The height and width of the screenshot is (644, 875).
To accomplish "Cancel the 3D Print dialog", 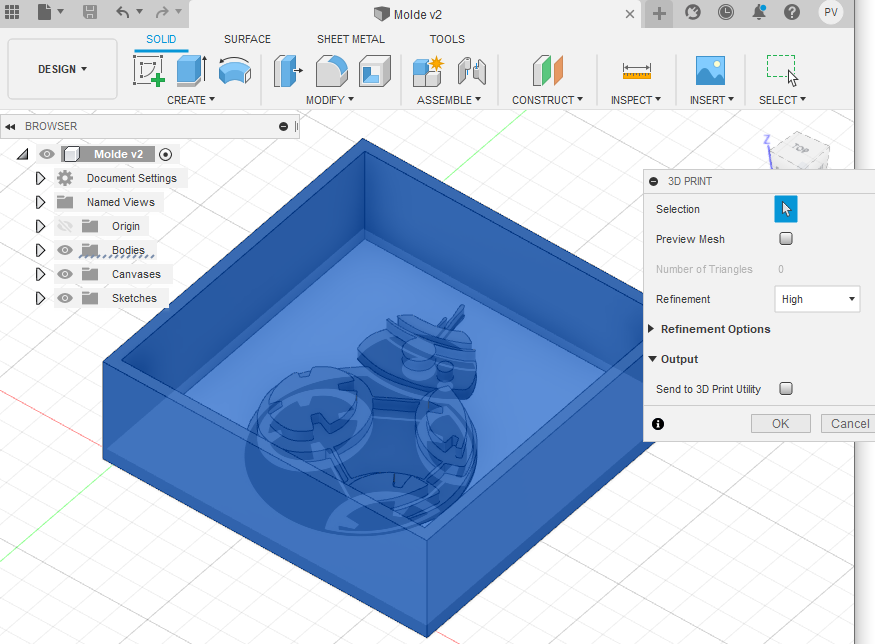I will click(849, 424).
